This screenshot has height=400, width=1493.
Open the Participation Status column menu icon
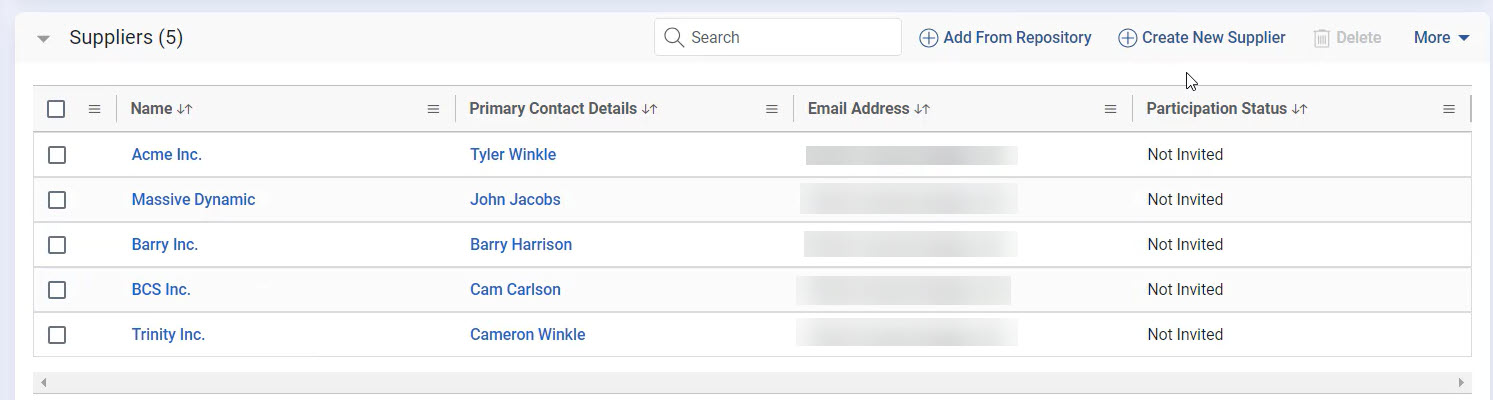[1448, 109]
